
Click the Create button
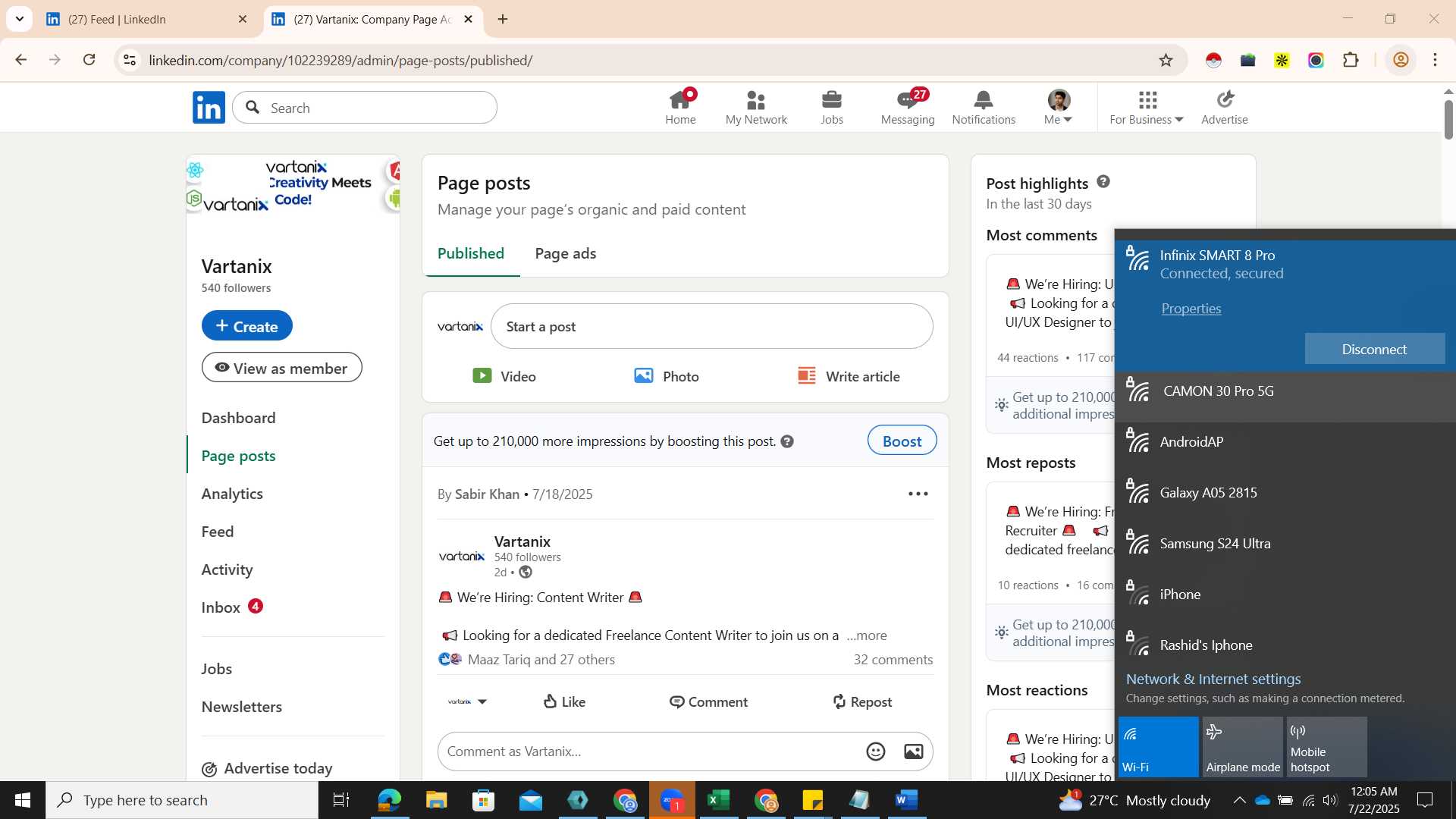coord(246,326)
